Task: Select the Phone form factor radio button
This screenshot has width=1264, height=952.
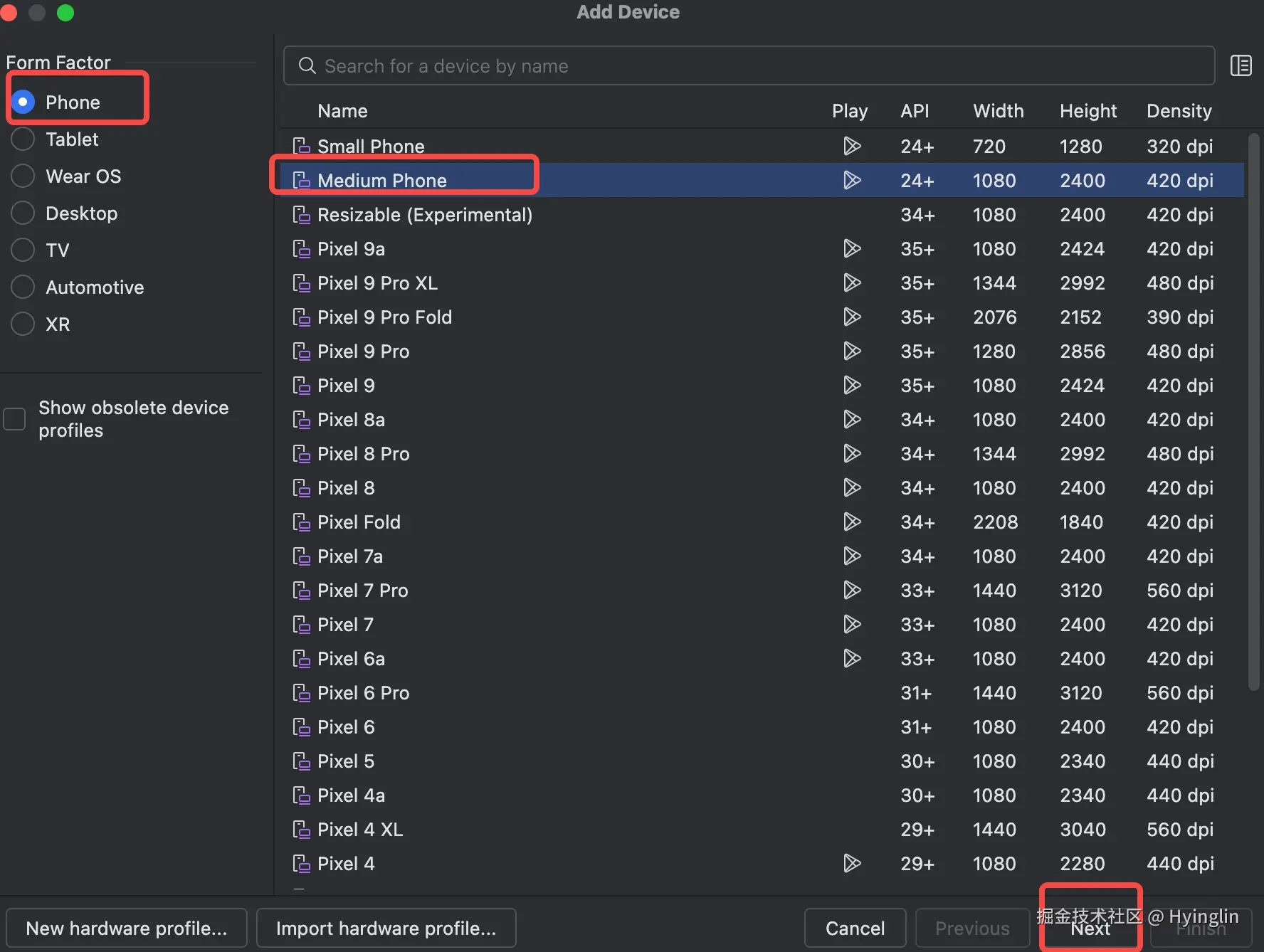Action: tap(23, 102)
